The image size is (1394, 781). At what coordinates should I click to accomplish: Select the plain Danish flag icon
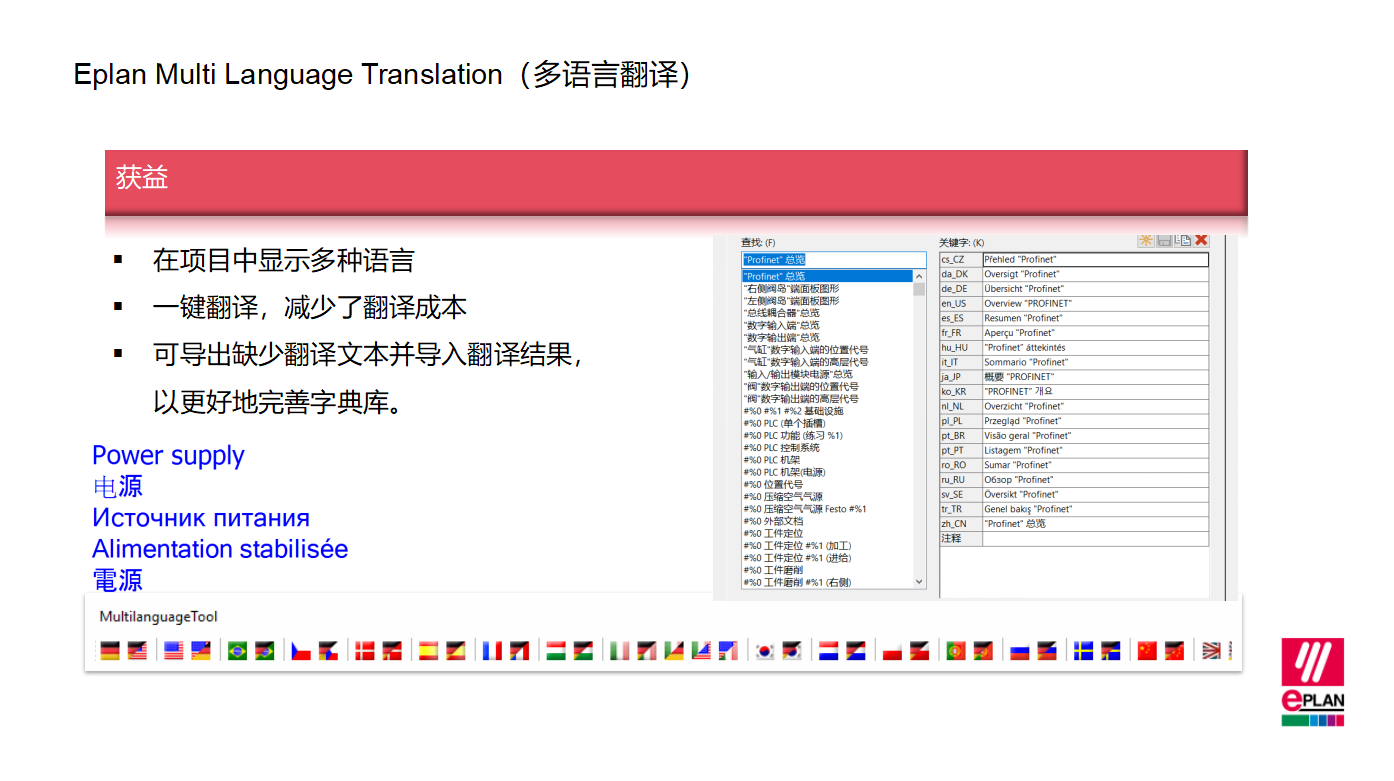(365, 651)
